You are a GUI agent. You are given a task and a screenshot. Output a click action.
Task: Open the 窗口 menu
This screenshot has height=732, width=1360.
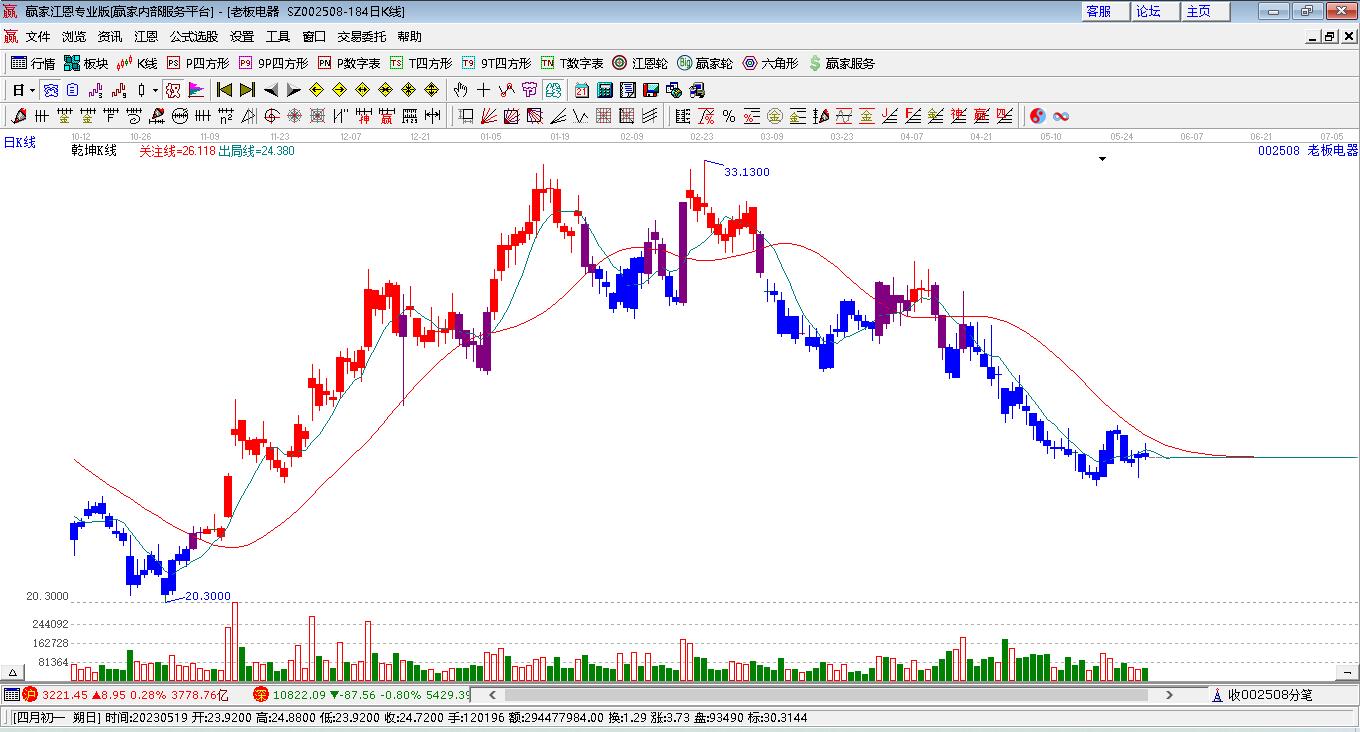click(314, 37)
